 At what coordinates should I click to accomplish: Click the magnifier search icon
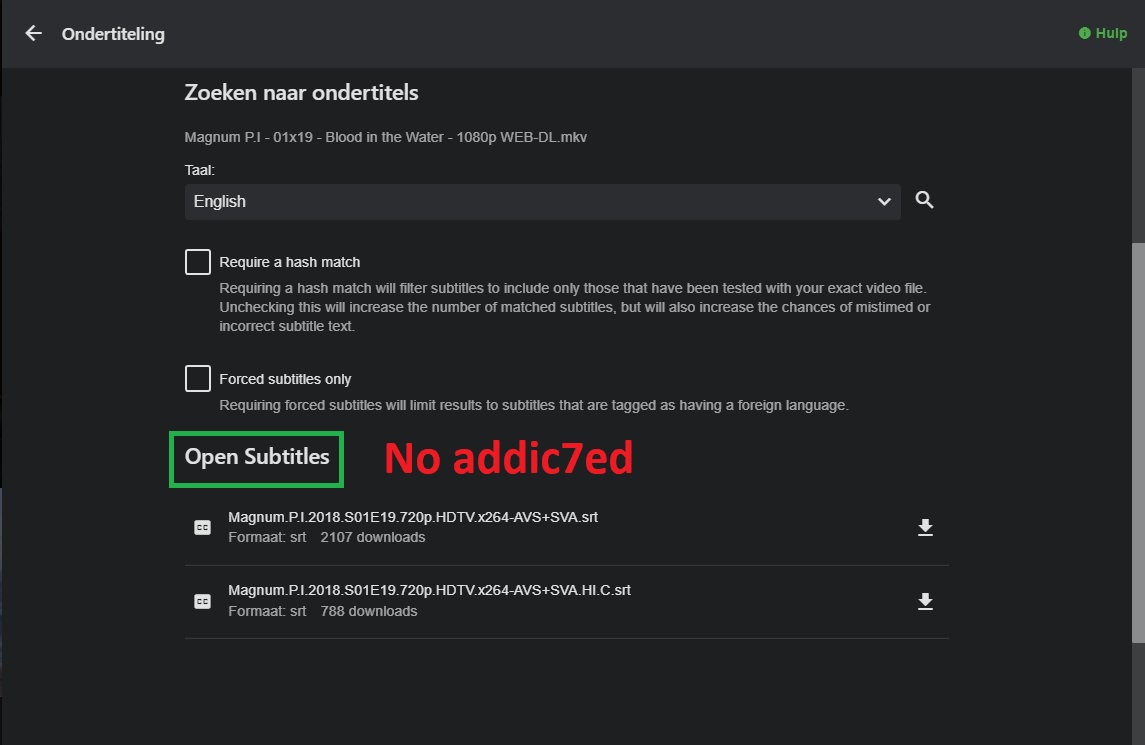click(925, 201)
